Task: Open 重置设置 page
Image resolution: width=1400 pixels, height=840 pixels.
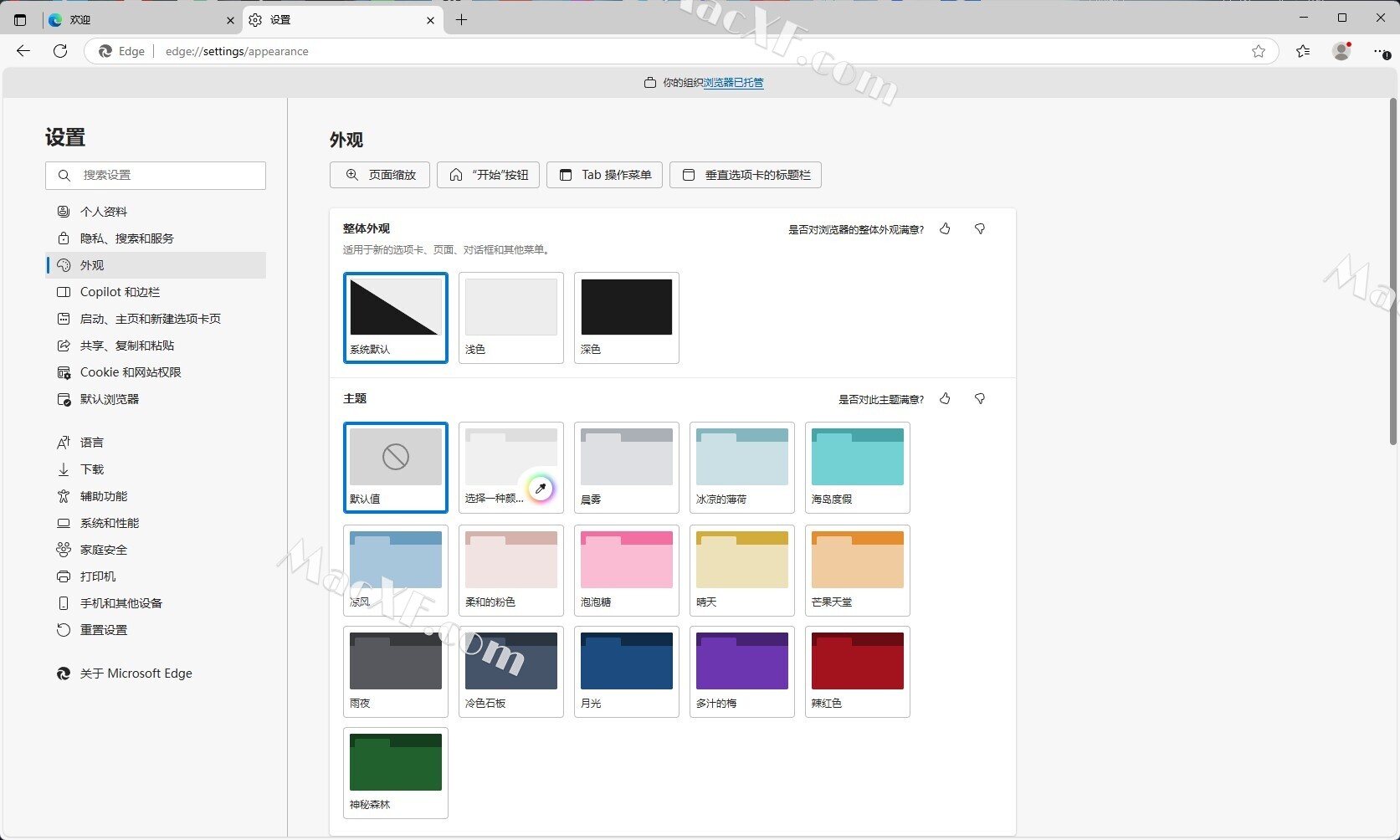Action: 156,630
